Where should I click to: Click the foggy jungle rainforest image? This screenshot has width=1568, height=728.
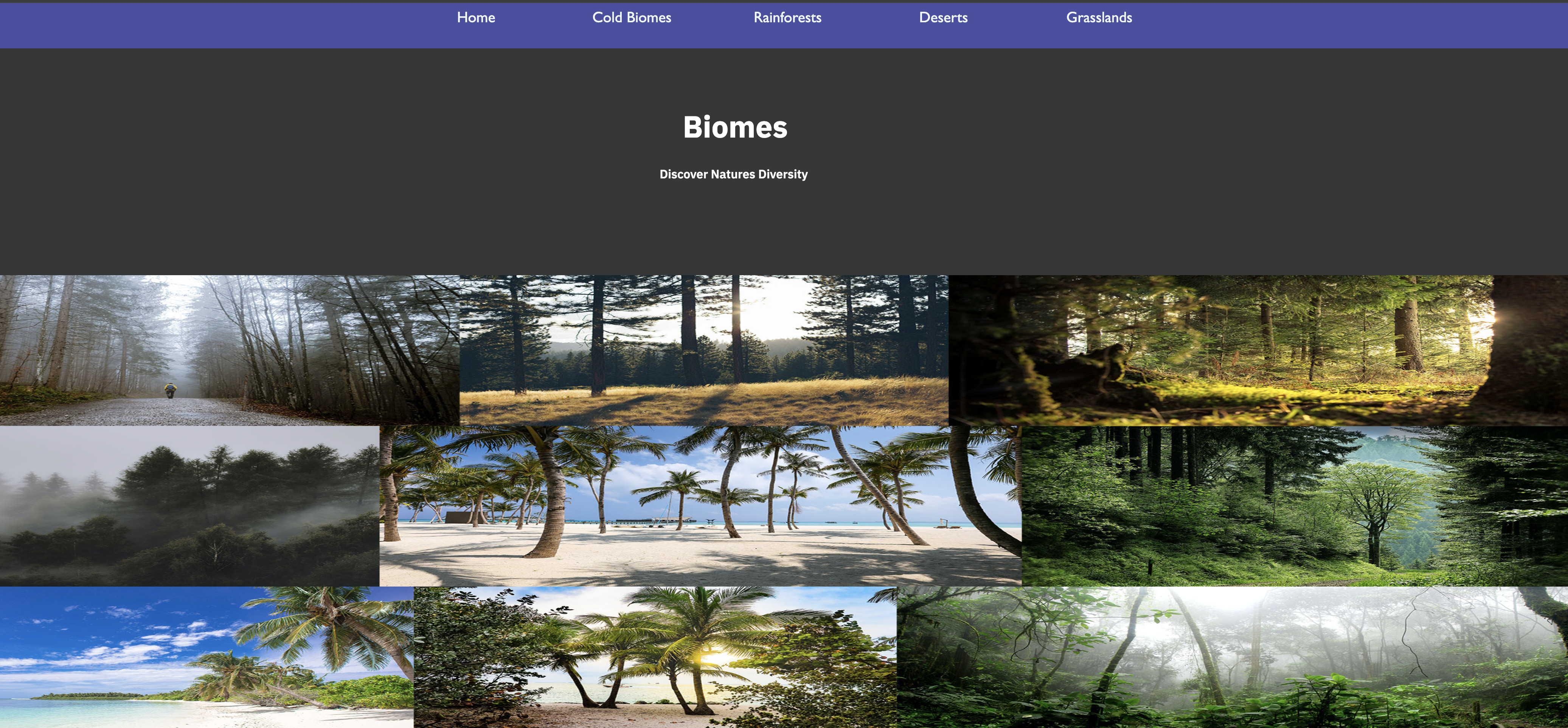pyautogui.click(x=1232, y=657)
